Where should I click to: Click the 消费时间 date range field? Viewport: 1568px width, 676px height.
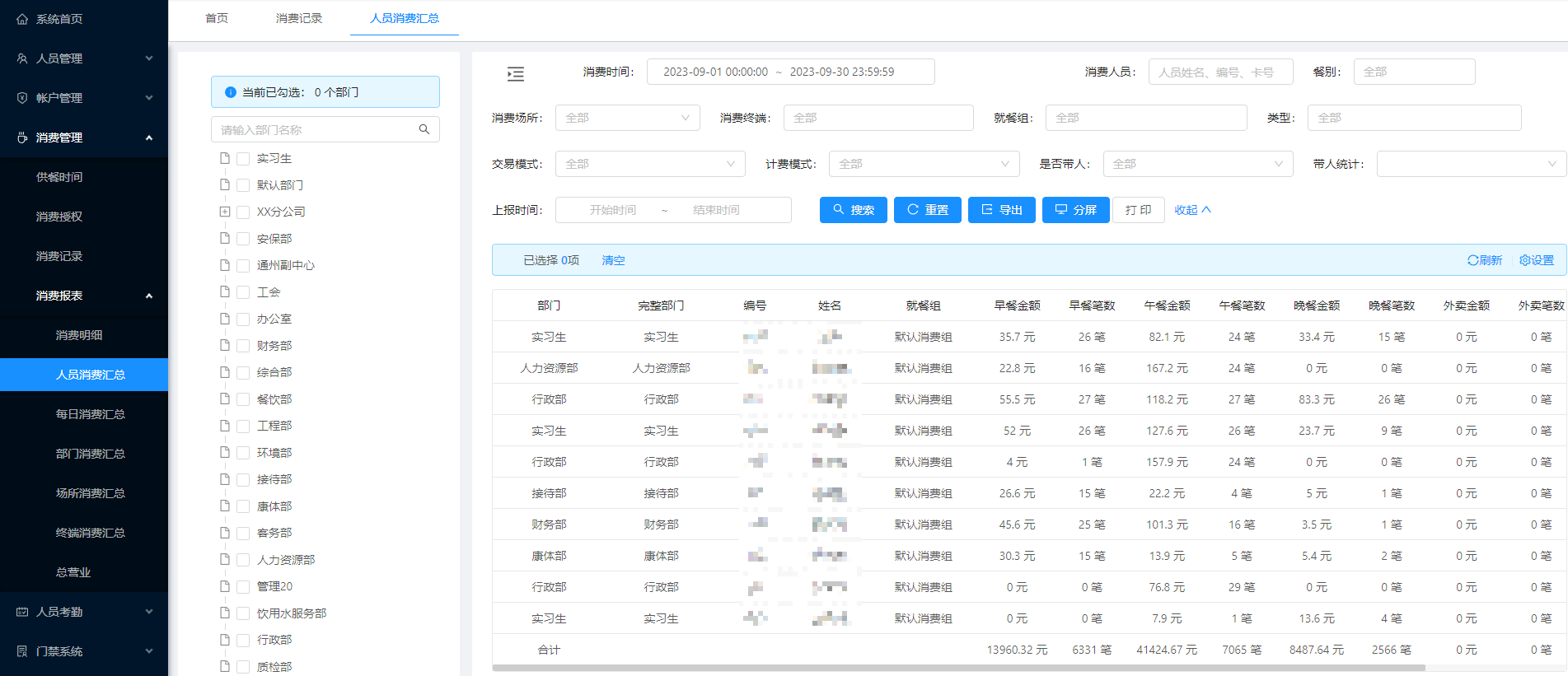coord(791,72)
